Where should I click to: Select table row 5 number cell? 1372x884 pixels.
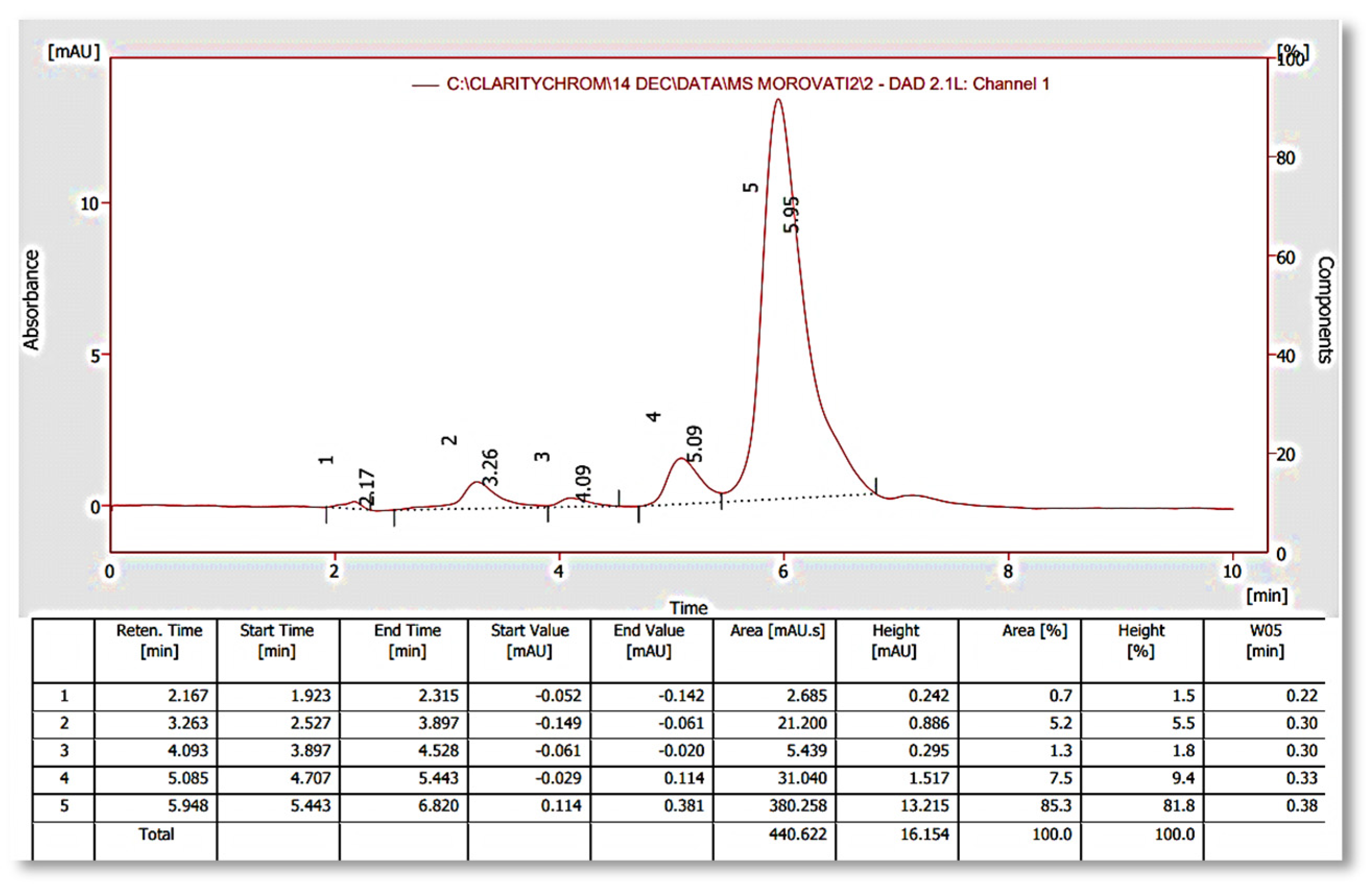(64, 806)
